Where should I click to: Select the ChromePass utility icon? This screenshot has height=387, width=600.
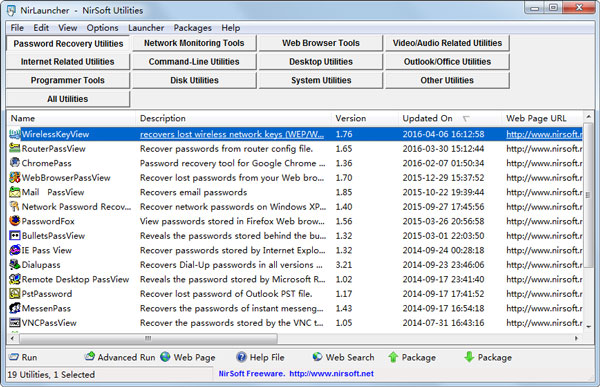pyautogui.click(x=15, y=163)
